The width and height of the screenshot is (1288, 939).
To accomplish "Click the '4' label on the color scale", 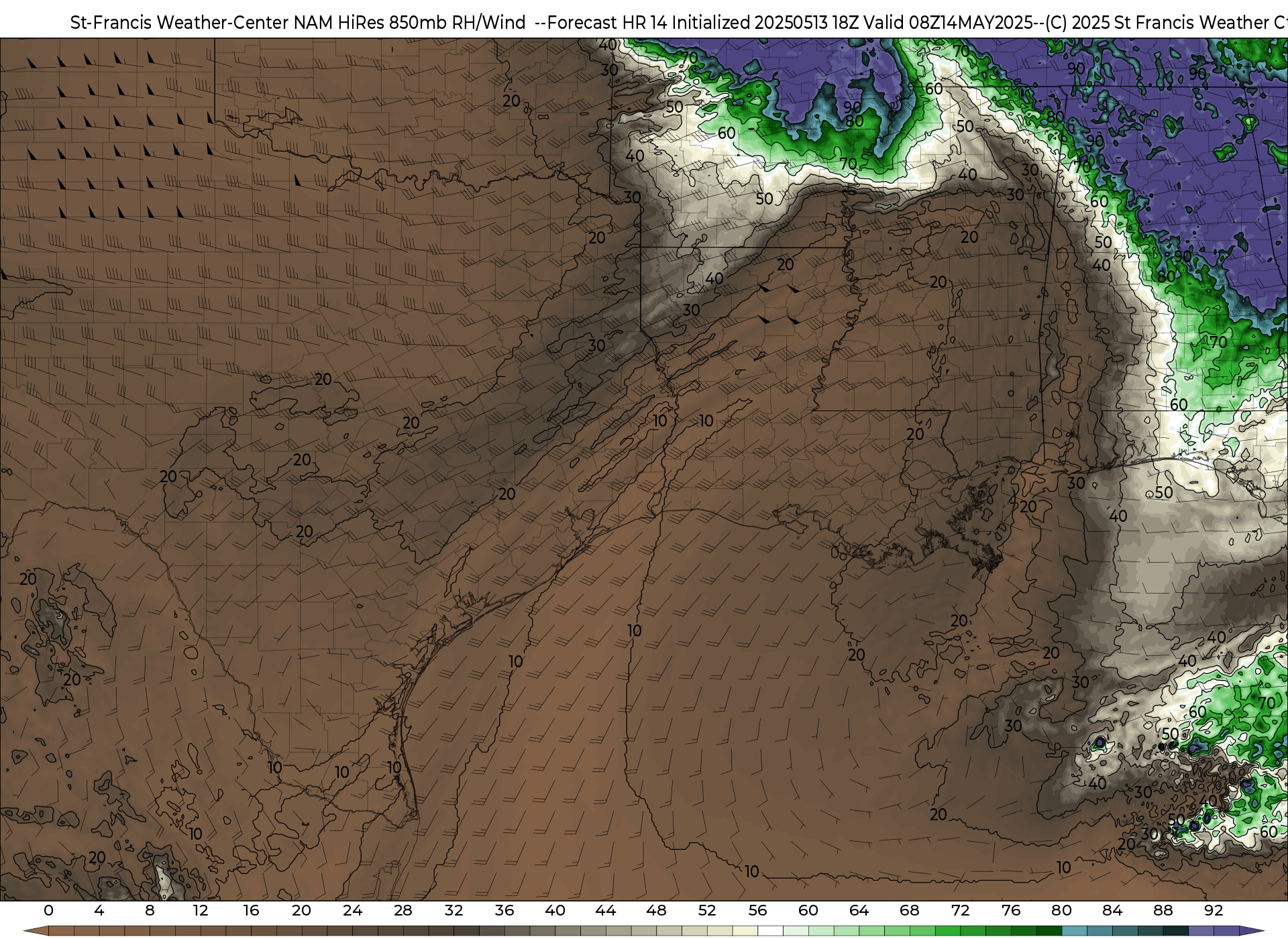I will click(99, 910).
